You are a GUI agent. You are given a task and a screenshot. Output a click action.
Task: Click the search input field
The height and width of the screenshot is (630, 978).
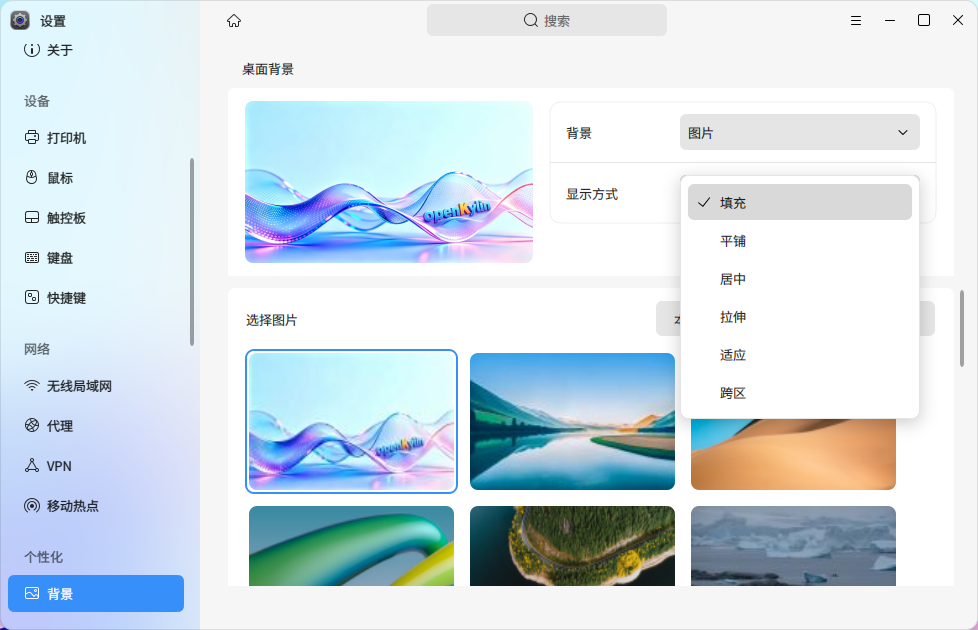click(x=546, y=20)
